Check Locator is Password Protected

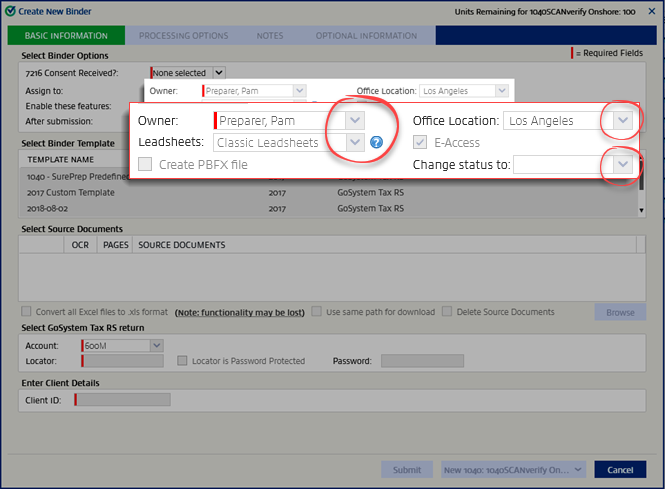pos(183,361)
